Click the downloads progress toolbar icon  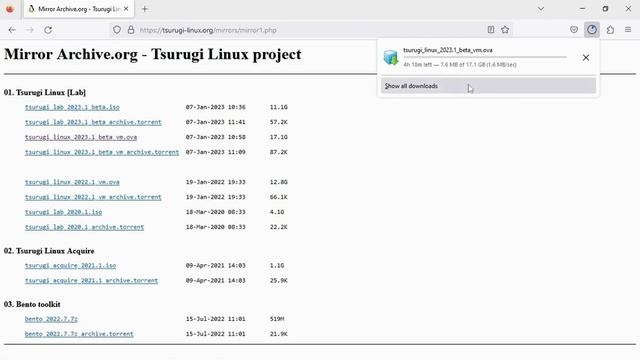tap(592, 29)
